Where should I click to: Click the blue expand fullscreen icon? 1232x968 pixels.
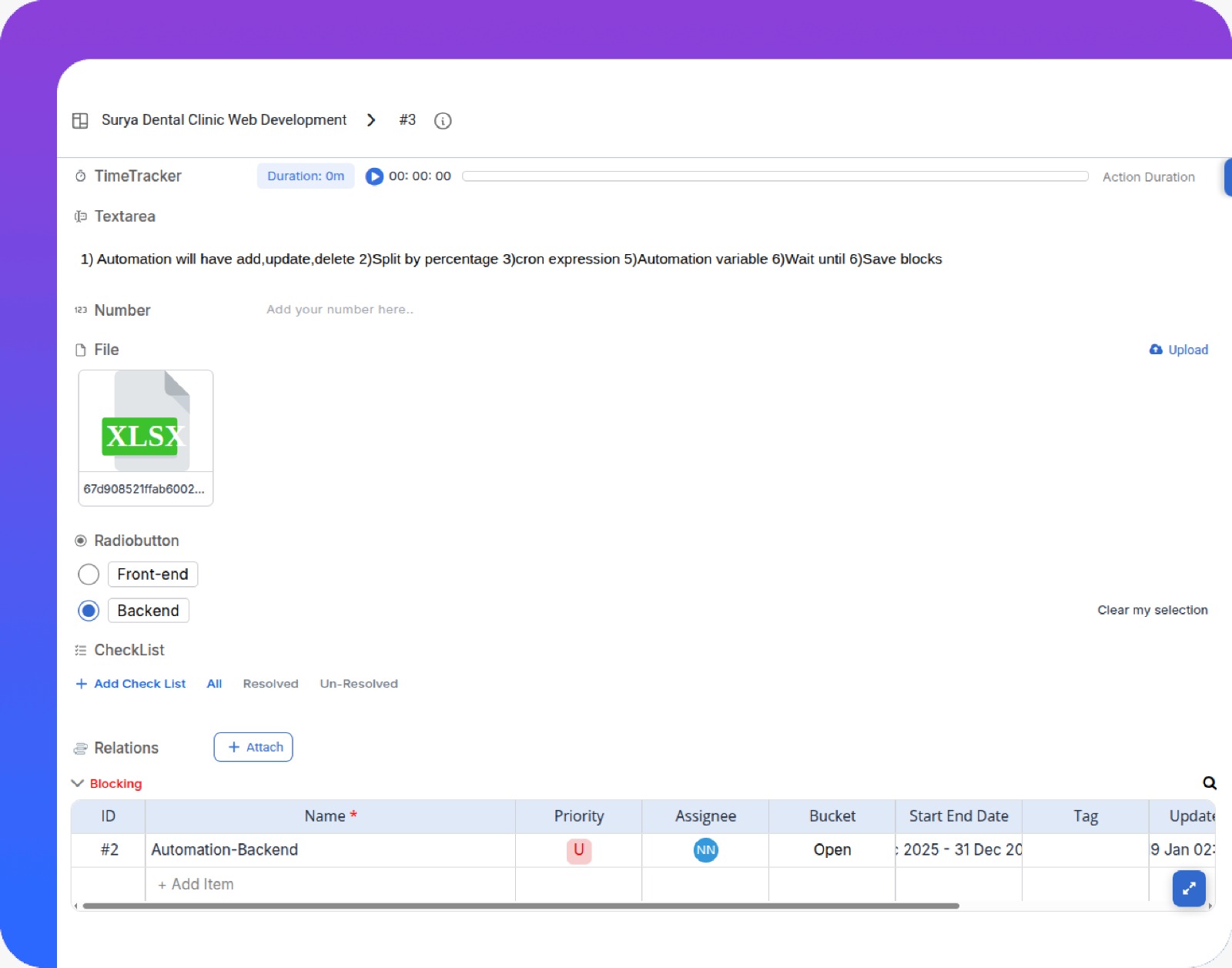(x=1189, y=889)
